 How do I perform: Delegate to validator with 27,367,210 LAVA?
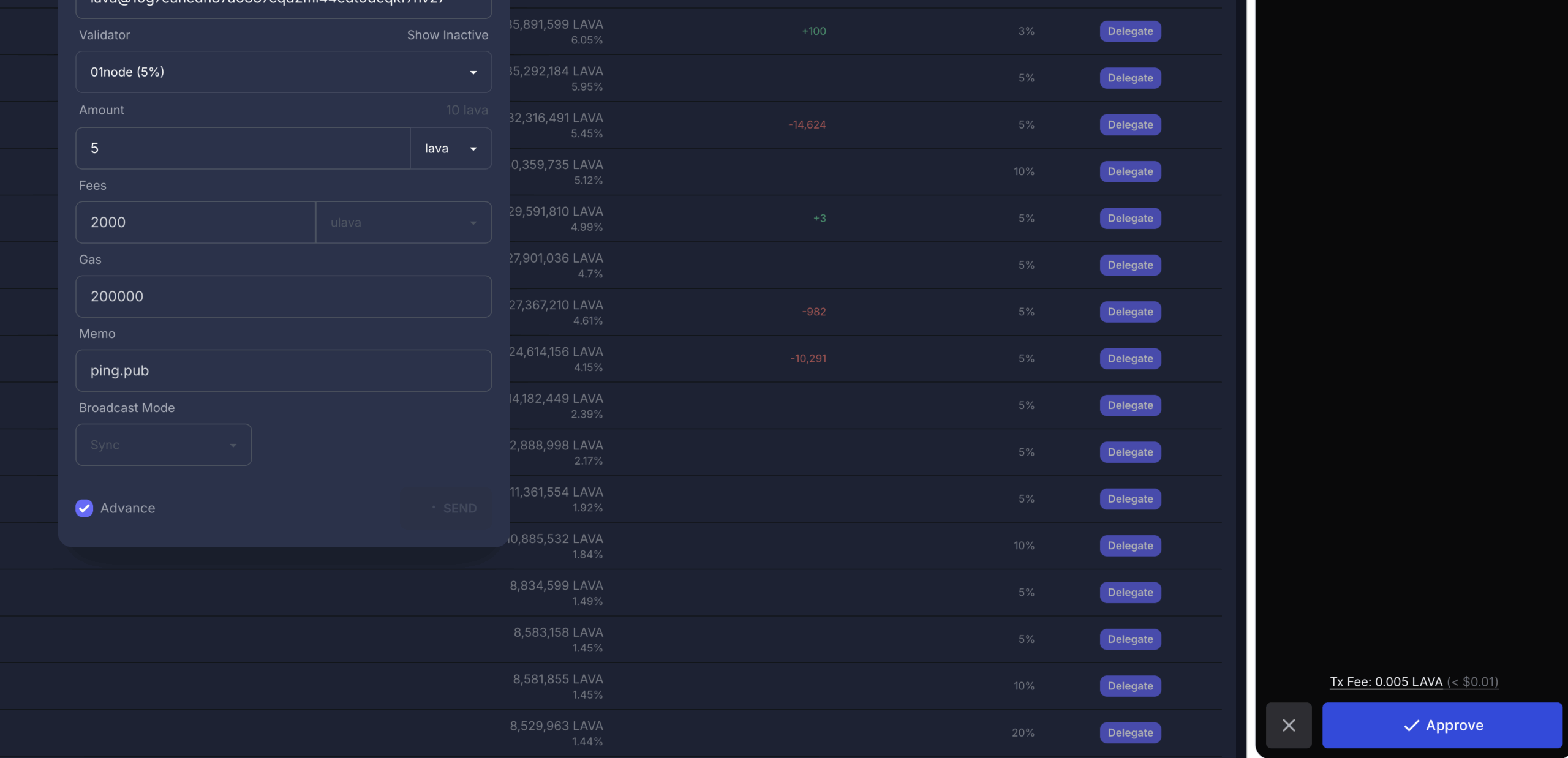click(x=1130, y=312)
